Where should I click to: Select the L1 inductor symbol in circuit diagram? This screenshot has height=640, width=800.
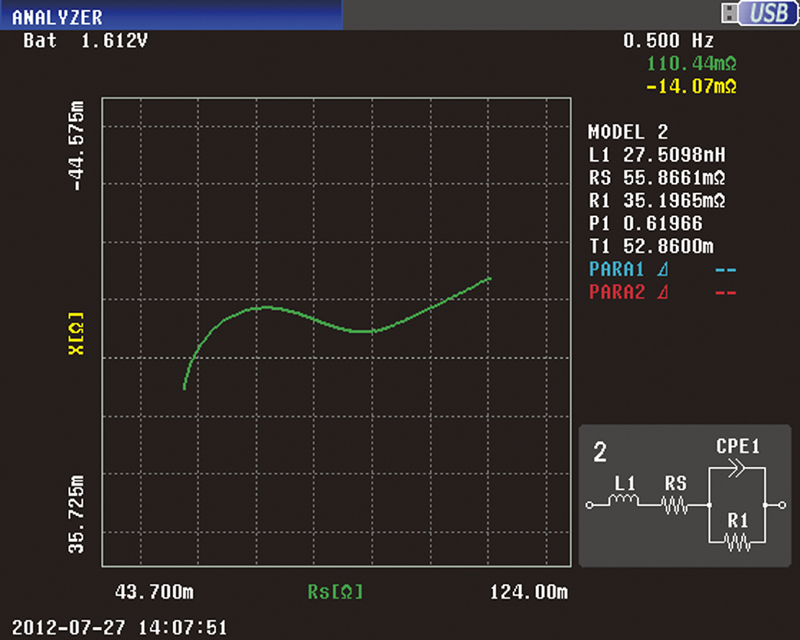click(x=625, y=504)
